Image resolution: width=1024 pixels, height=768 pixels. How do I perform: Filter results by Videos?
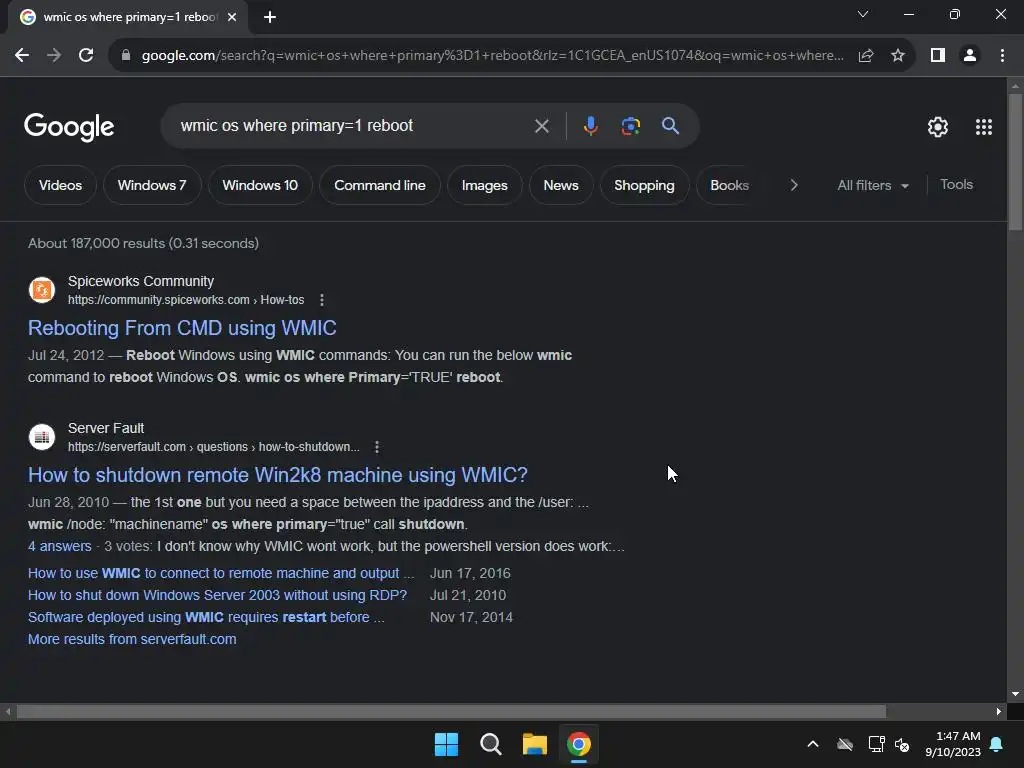pyautogui.click(x=60, y=185)
